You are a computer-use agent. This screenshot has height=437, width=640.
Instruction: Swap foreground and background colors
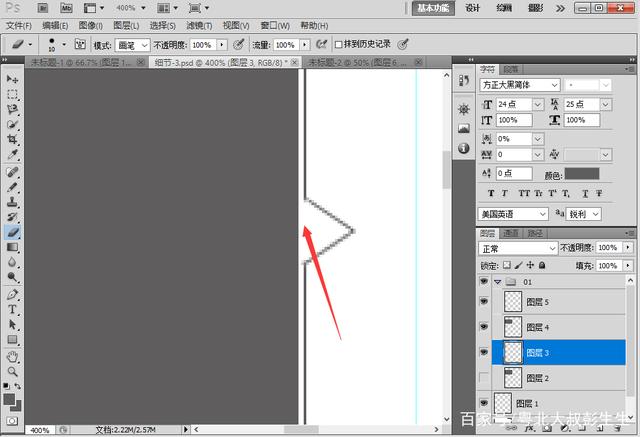tap(18, 386)
